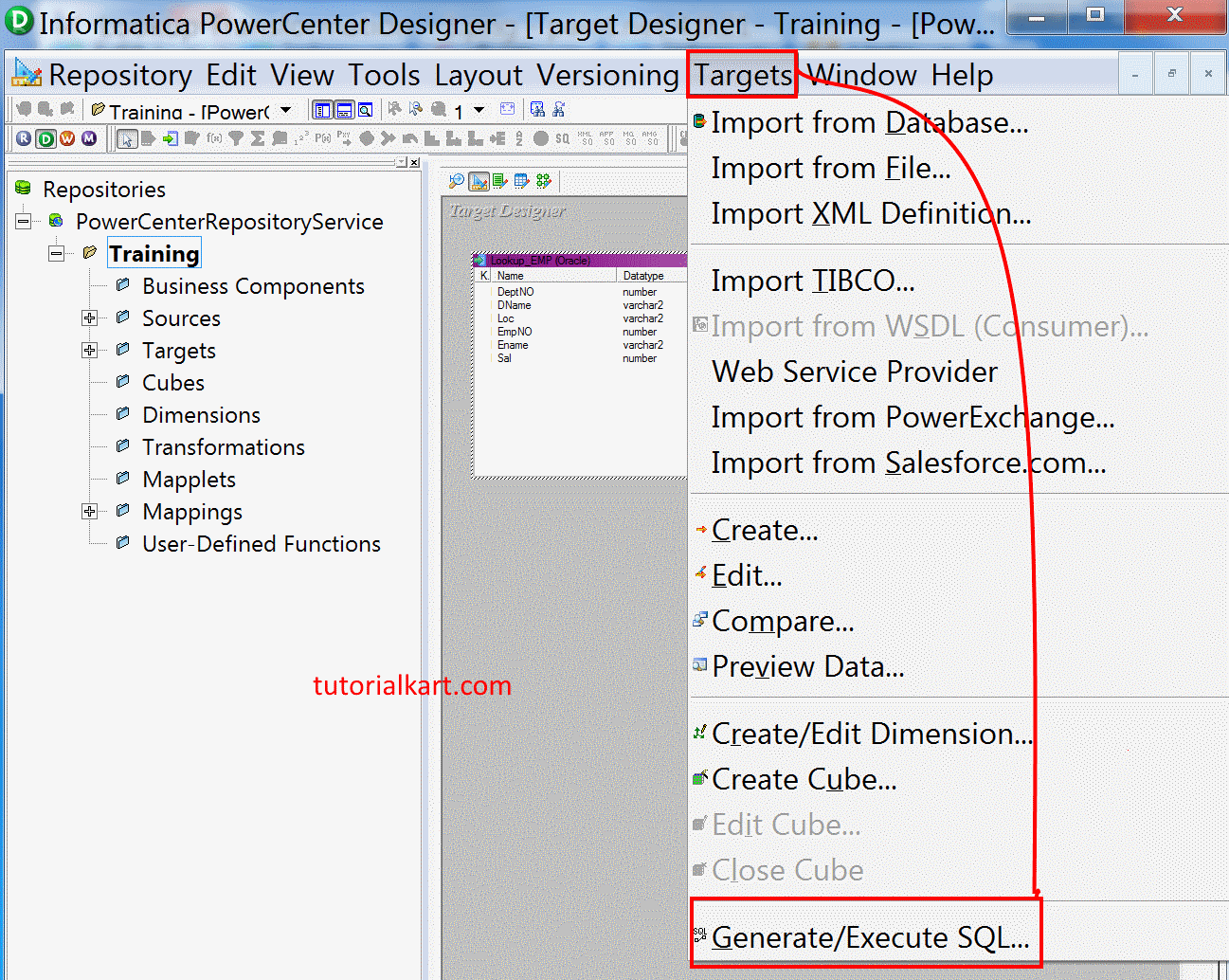Toggle the Target Designer workspace tool
1229x980 pixels.
[479, 180]
